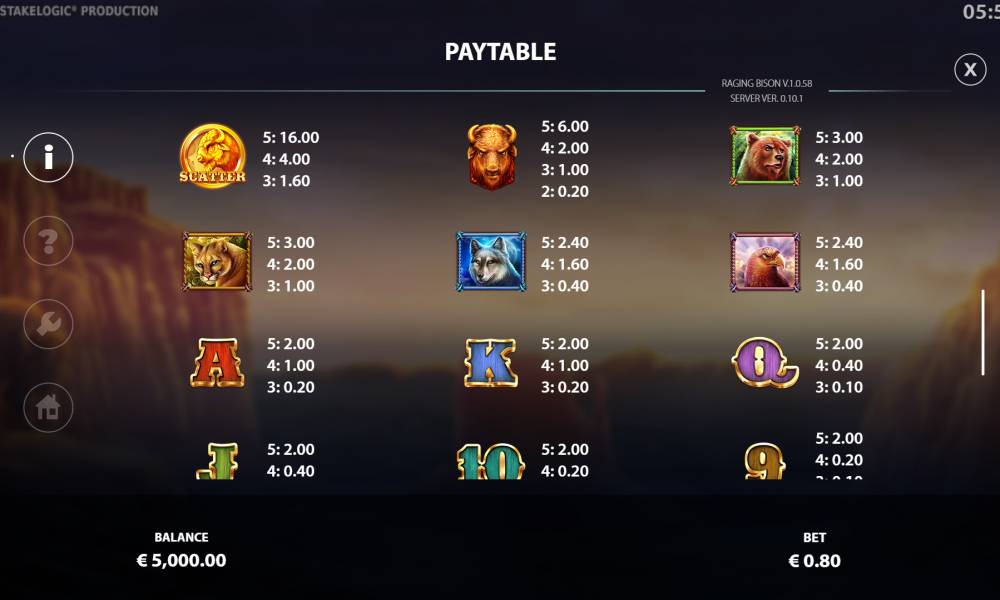Open the info paytable icon

coord(48,157)
